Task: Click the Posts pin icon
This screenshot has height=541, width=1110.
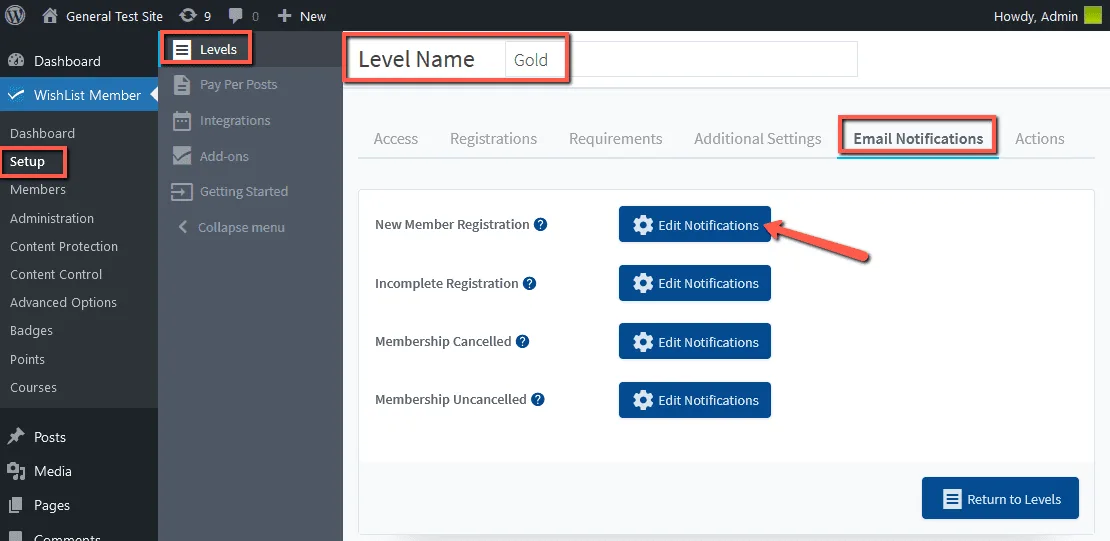Action: pos(16,437)
